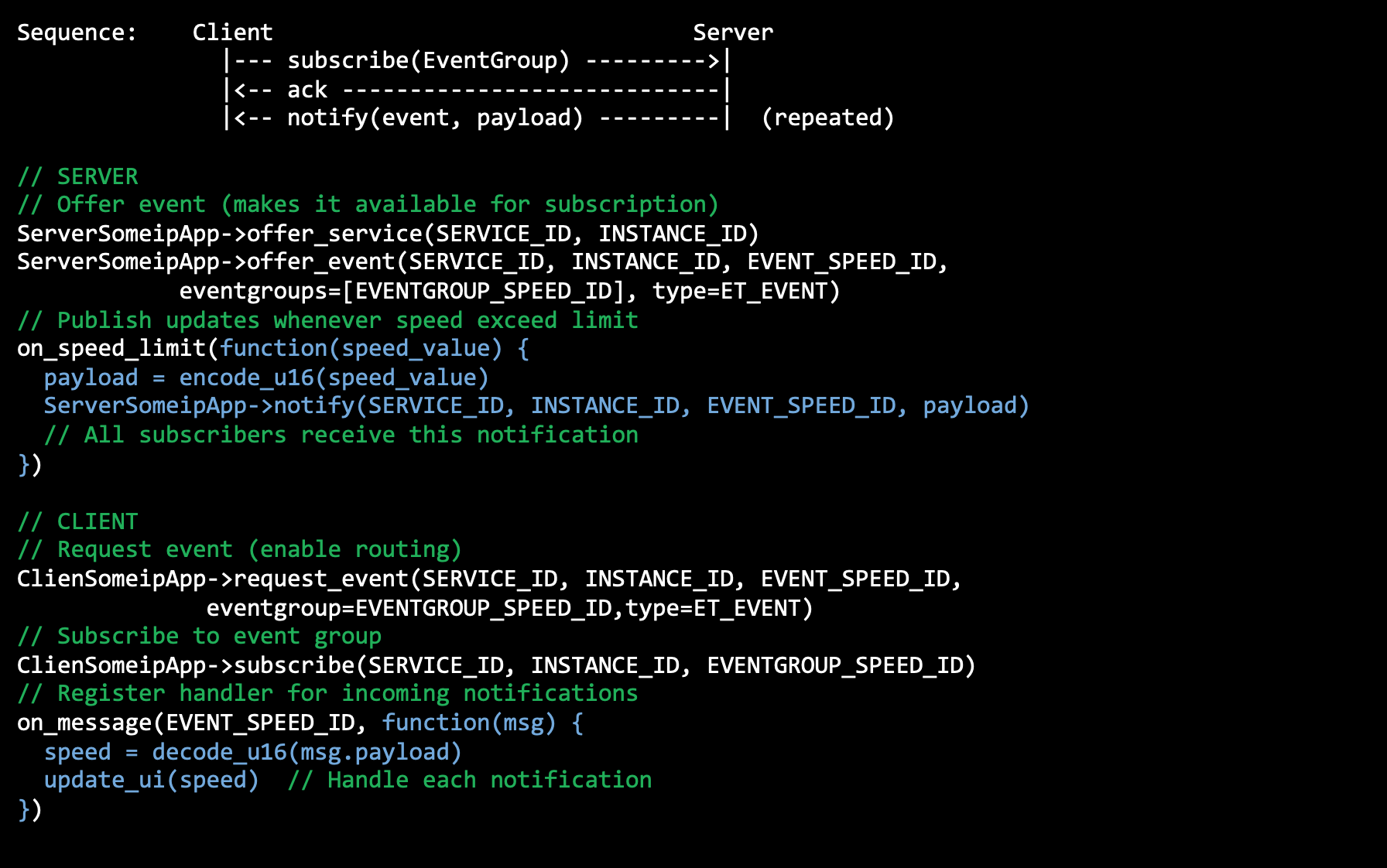Click 'speed = decode_u16(msg.payload)' line
The image size is (1387, 868).
click(x=253, y=752)
